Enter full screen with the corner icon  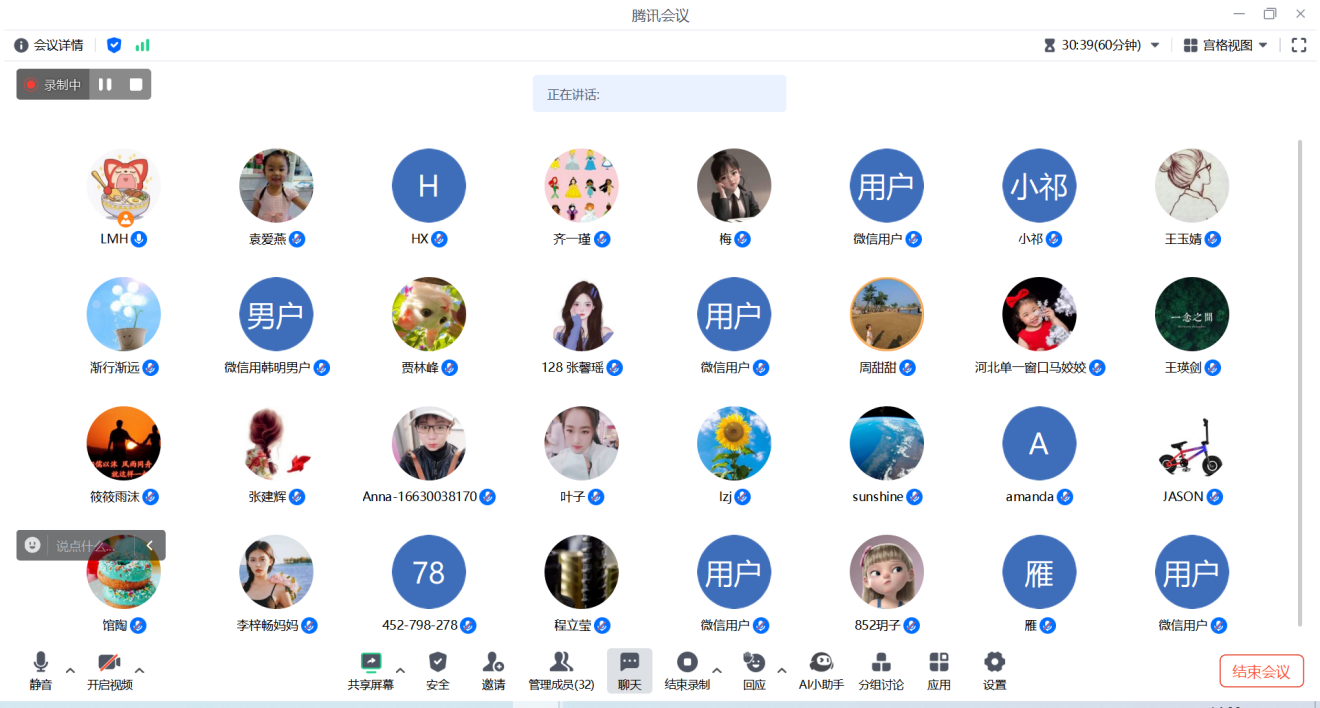pyautogui.click(x=1299, y=45)
